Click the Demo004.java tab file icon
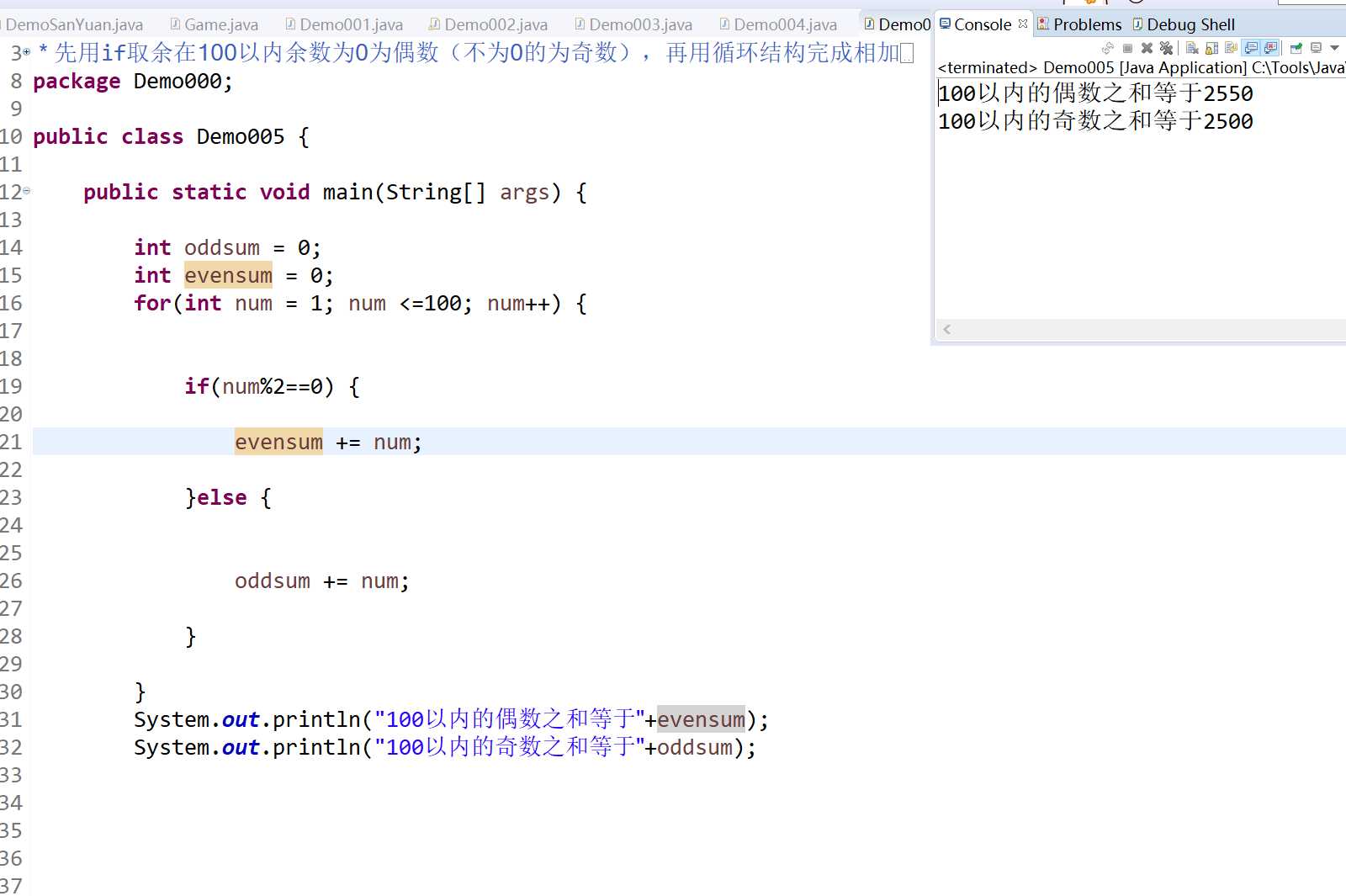The image size is (1346, 896). 724,24
